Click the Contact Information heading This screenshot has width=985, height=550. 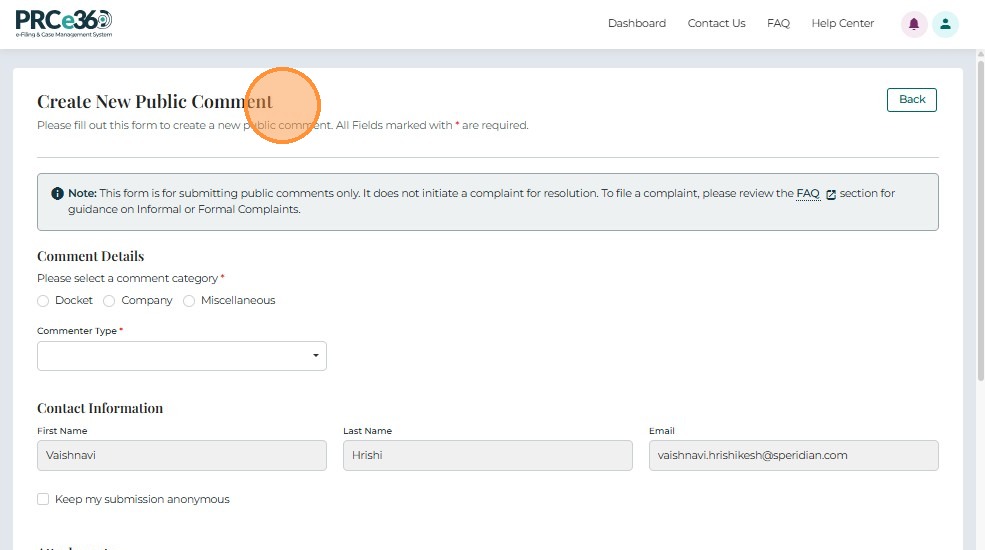(x=100, y=408)
